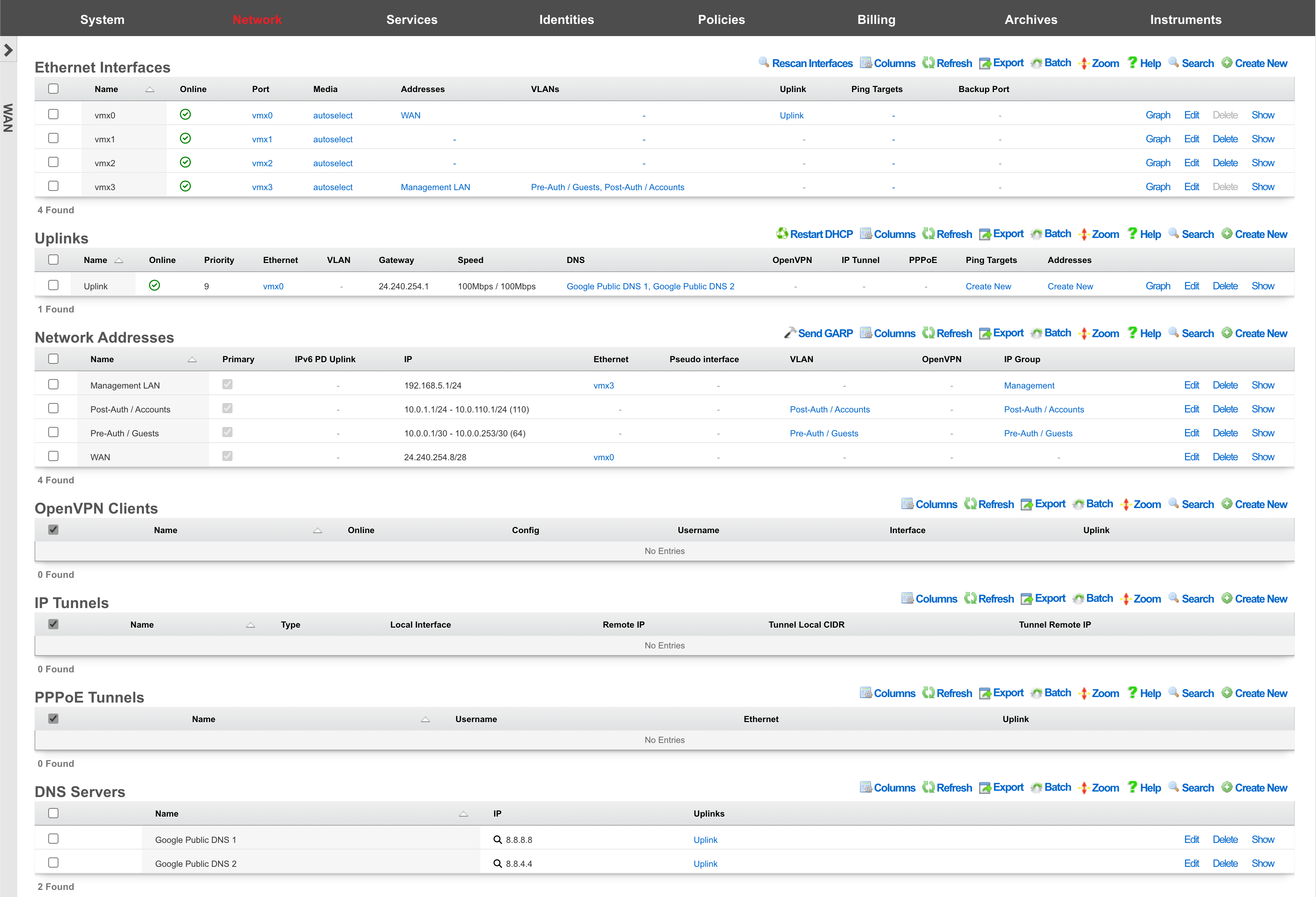Refresh the OpenVPN Clients table

click(x=989, y=504)
